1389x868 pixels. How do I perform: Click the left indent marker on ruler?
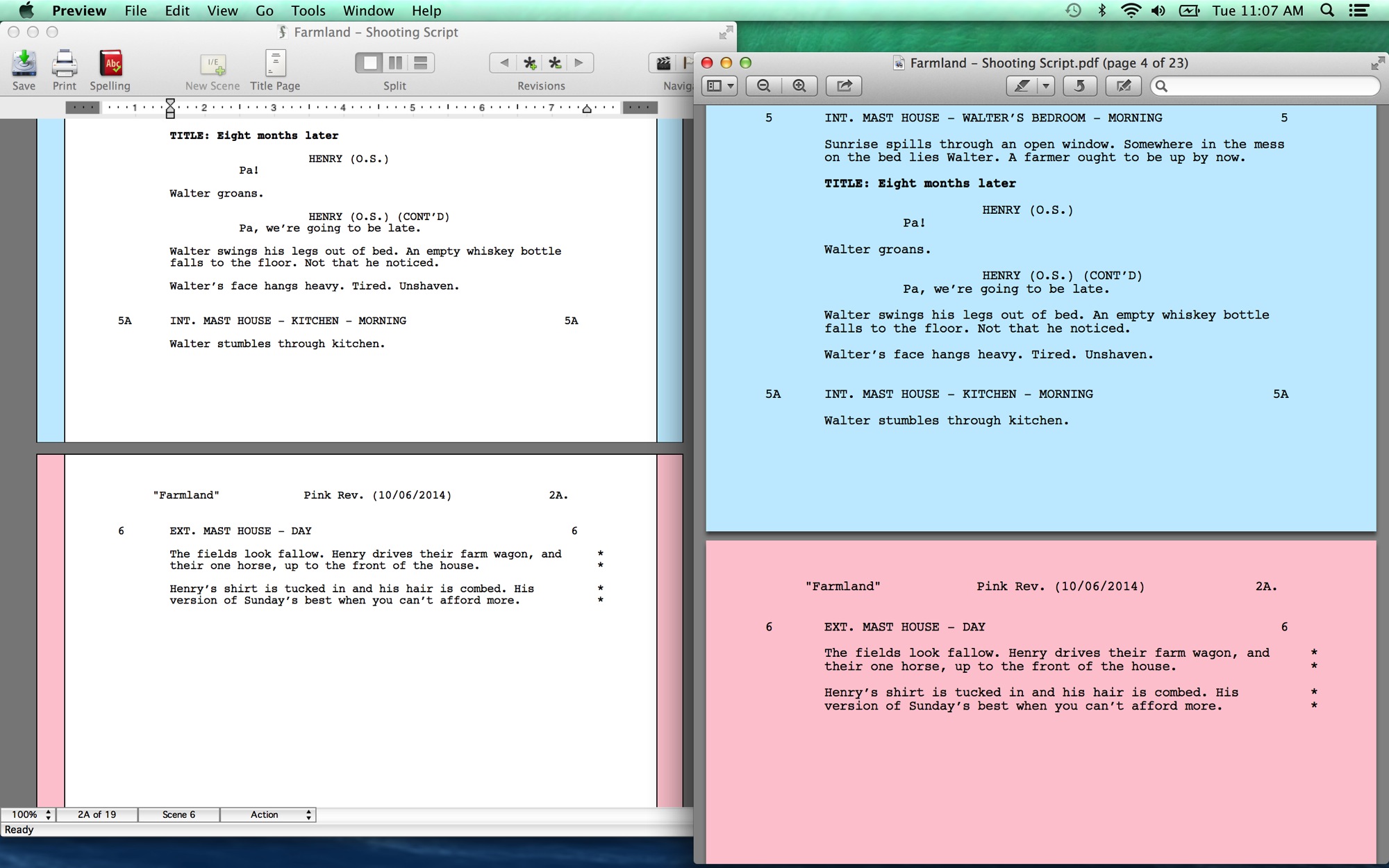tap(170, 108)
